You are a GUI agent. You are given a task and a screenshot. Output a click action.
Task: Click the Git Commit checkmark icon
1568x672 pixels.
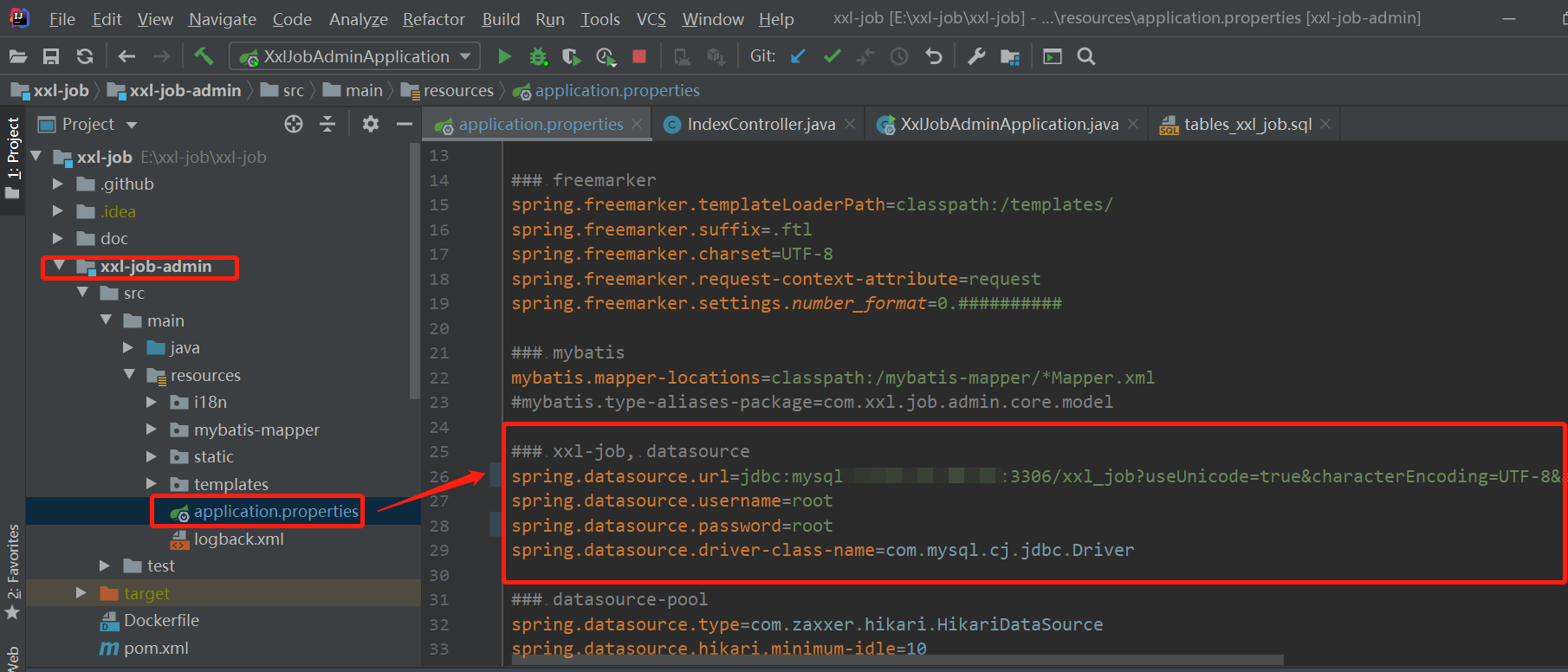(832, 56)
